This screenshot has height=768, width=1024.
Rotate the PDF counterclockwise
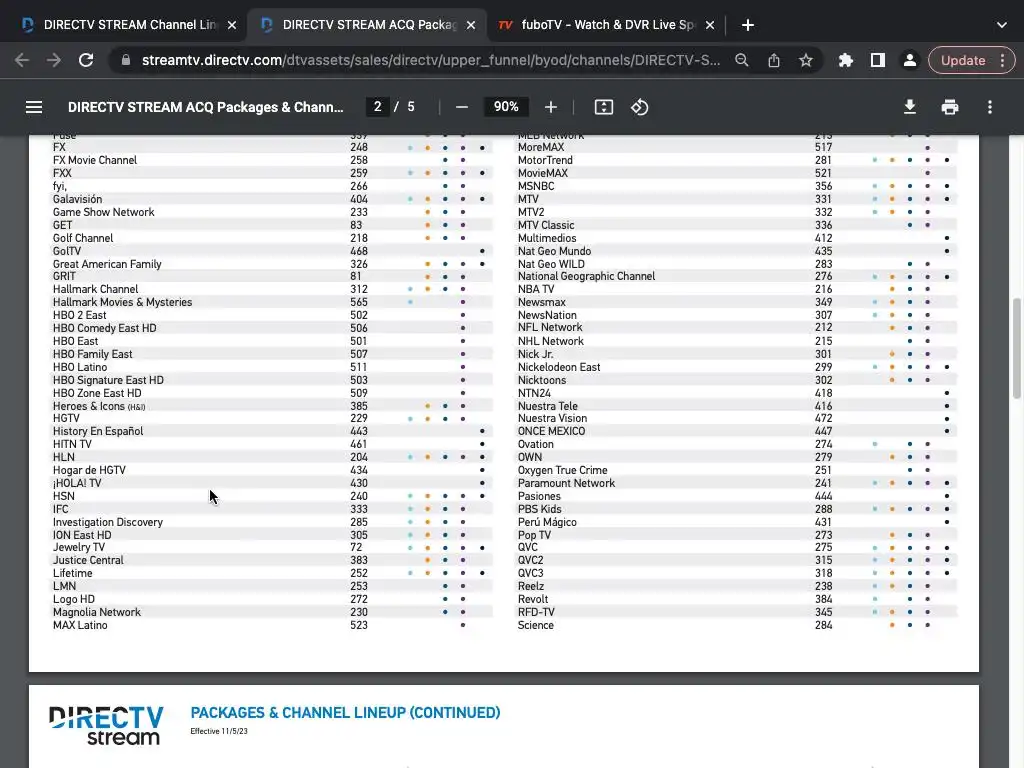(639, 107)
